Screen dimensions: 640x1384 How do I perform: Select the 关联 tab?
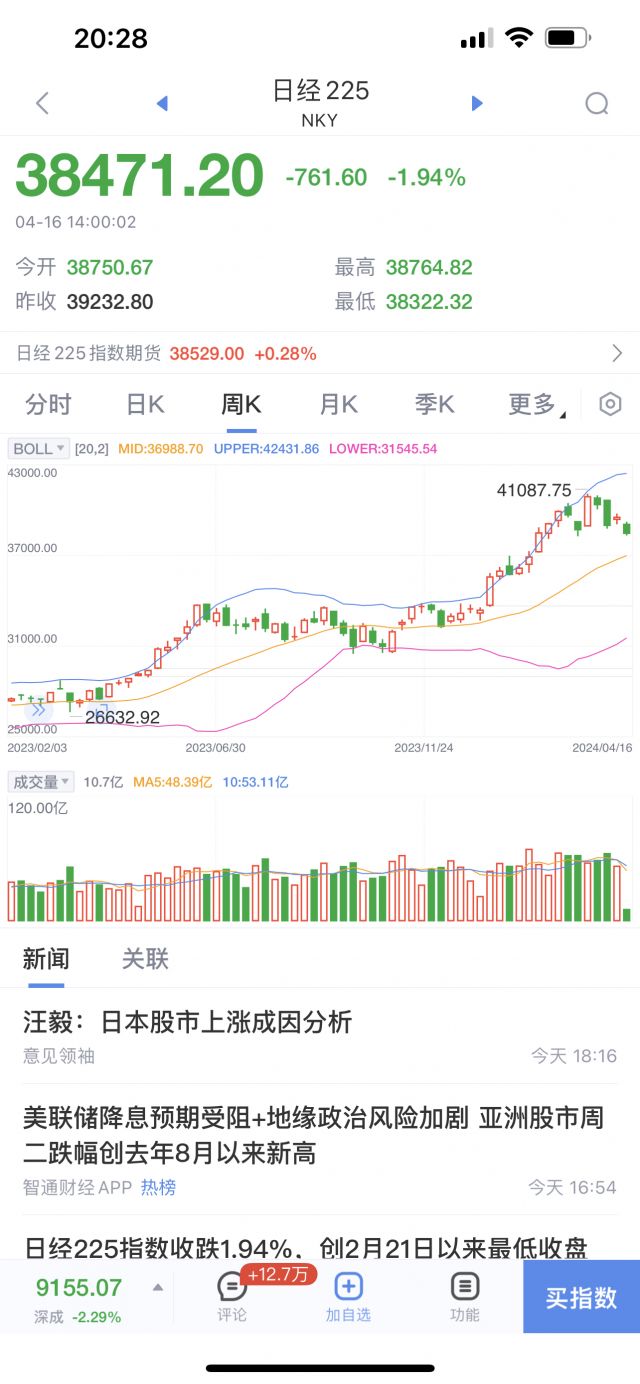tap(145, 959)
